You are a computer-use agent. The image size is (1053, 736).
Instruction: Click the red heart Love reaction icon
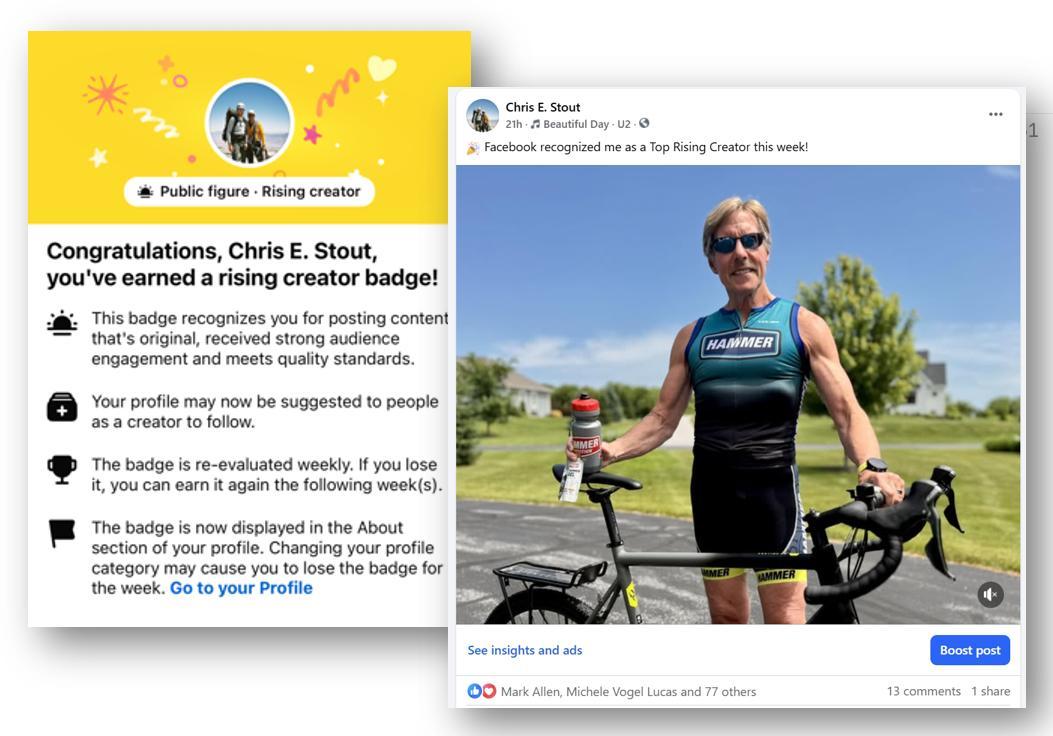pos(489,691)
